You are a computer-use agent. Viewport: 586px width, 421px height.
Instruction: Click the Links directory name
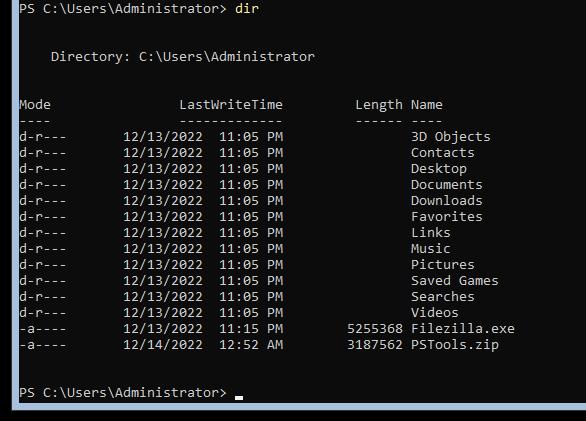coord(431,233)
